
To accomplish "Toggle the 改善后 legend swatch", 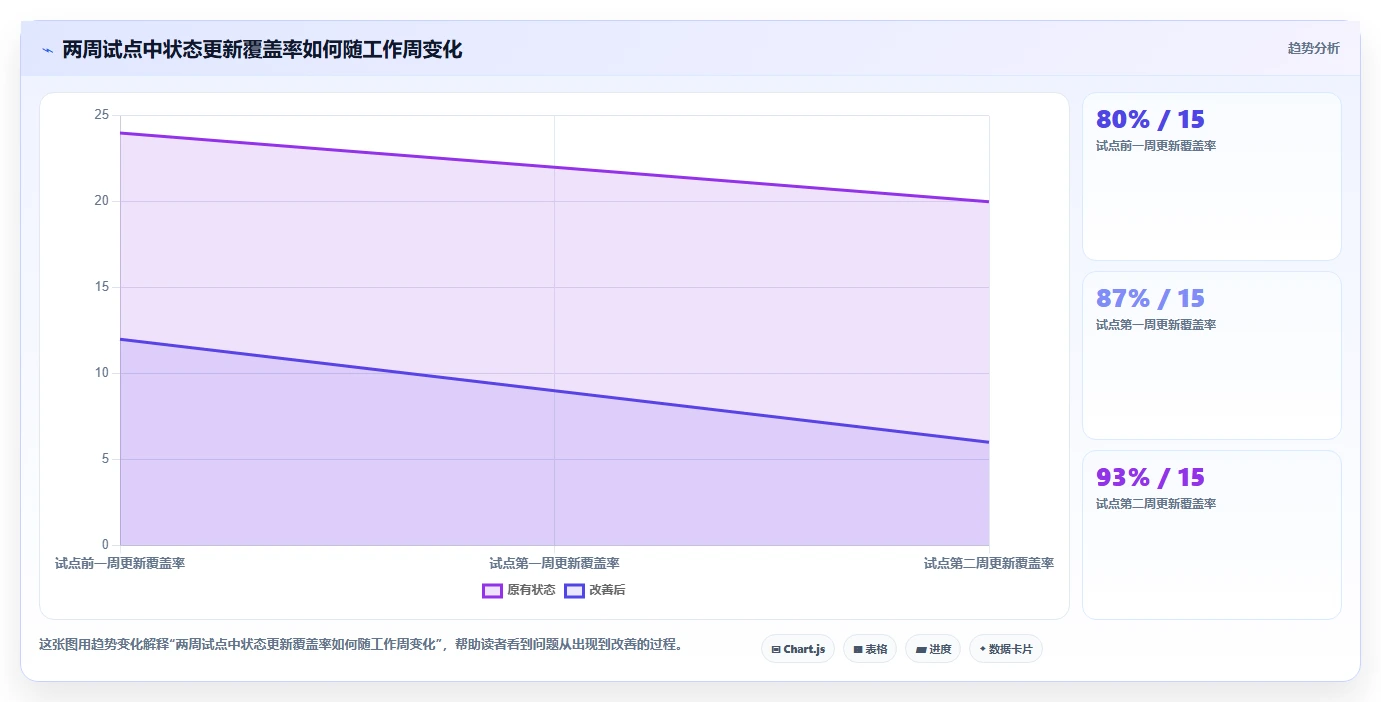I will [574, 591].
